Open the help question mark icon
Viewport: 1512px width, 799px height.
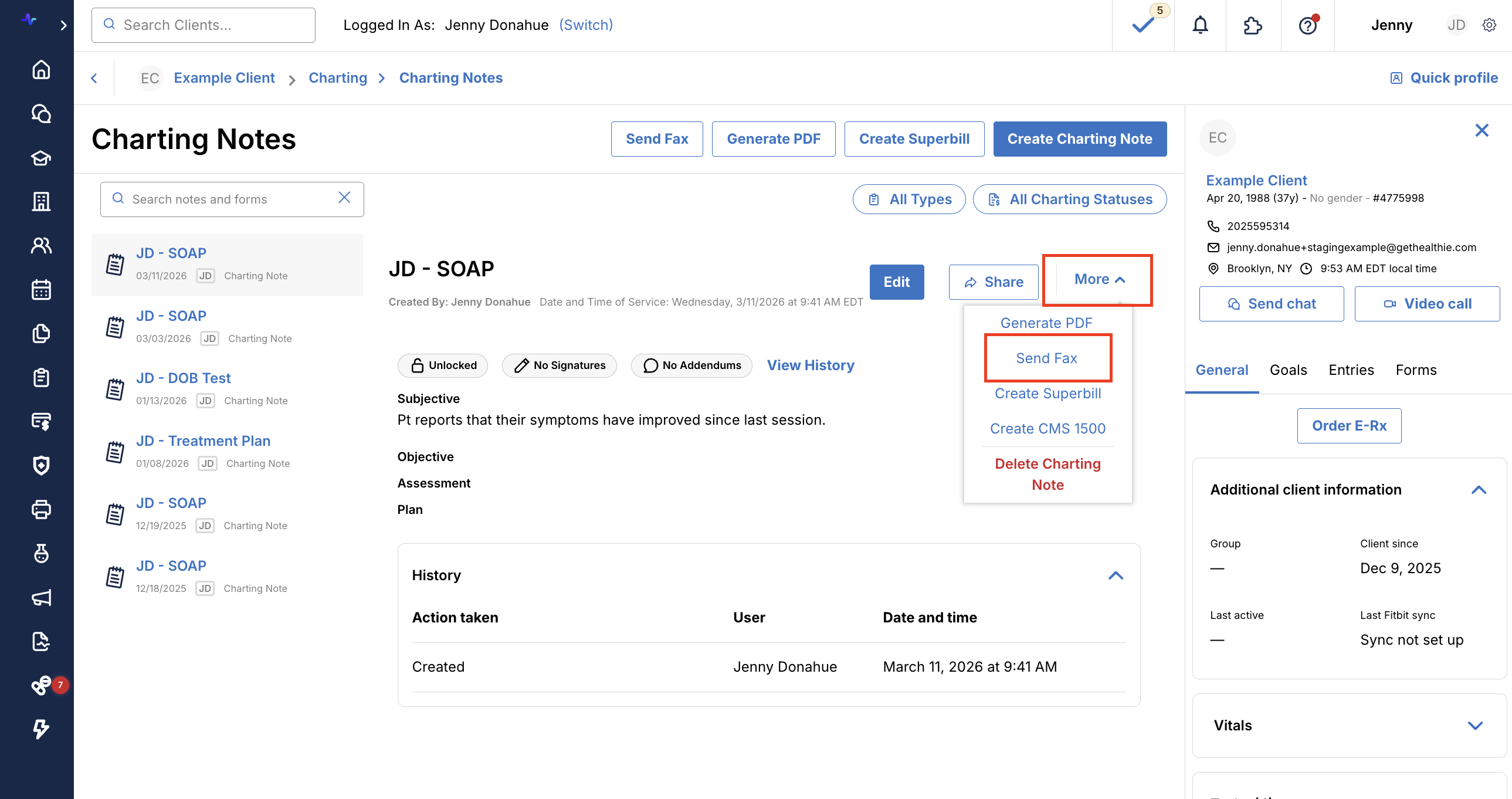point(1307,25)
